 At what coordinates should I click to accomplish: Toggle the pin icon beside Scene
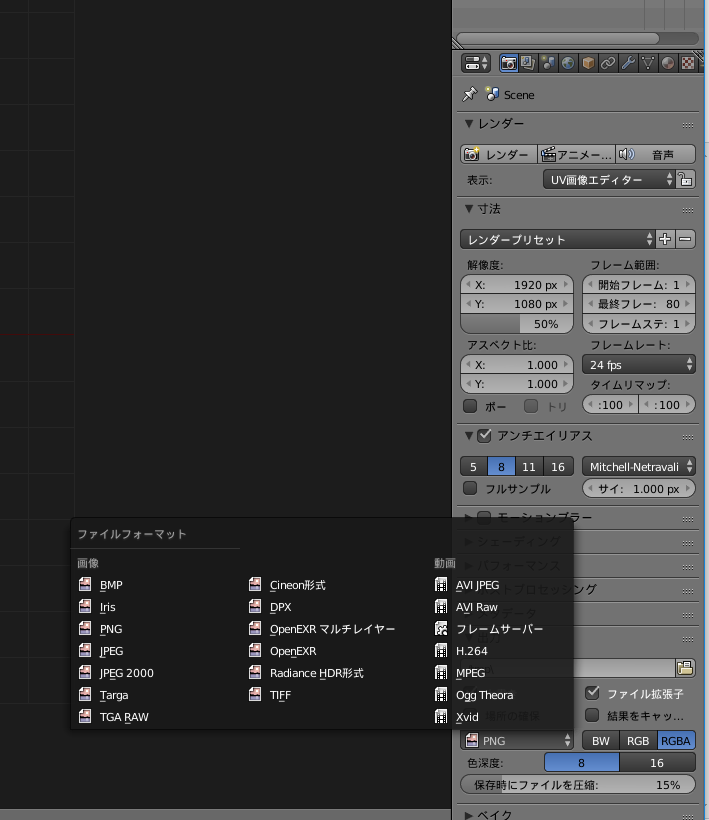pyautogui.click(x=470, y=94)
